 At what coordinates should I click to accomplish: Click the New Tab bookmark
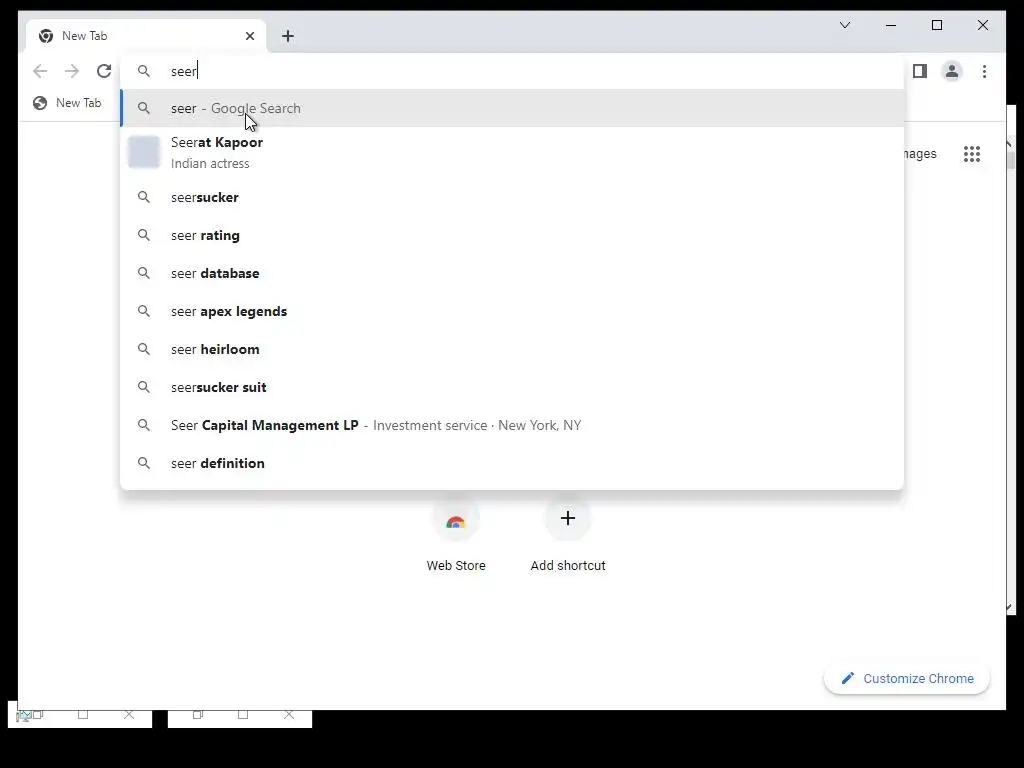67,103
